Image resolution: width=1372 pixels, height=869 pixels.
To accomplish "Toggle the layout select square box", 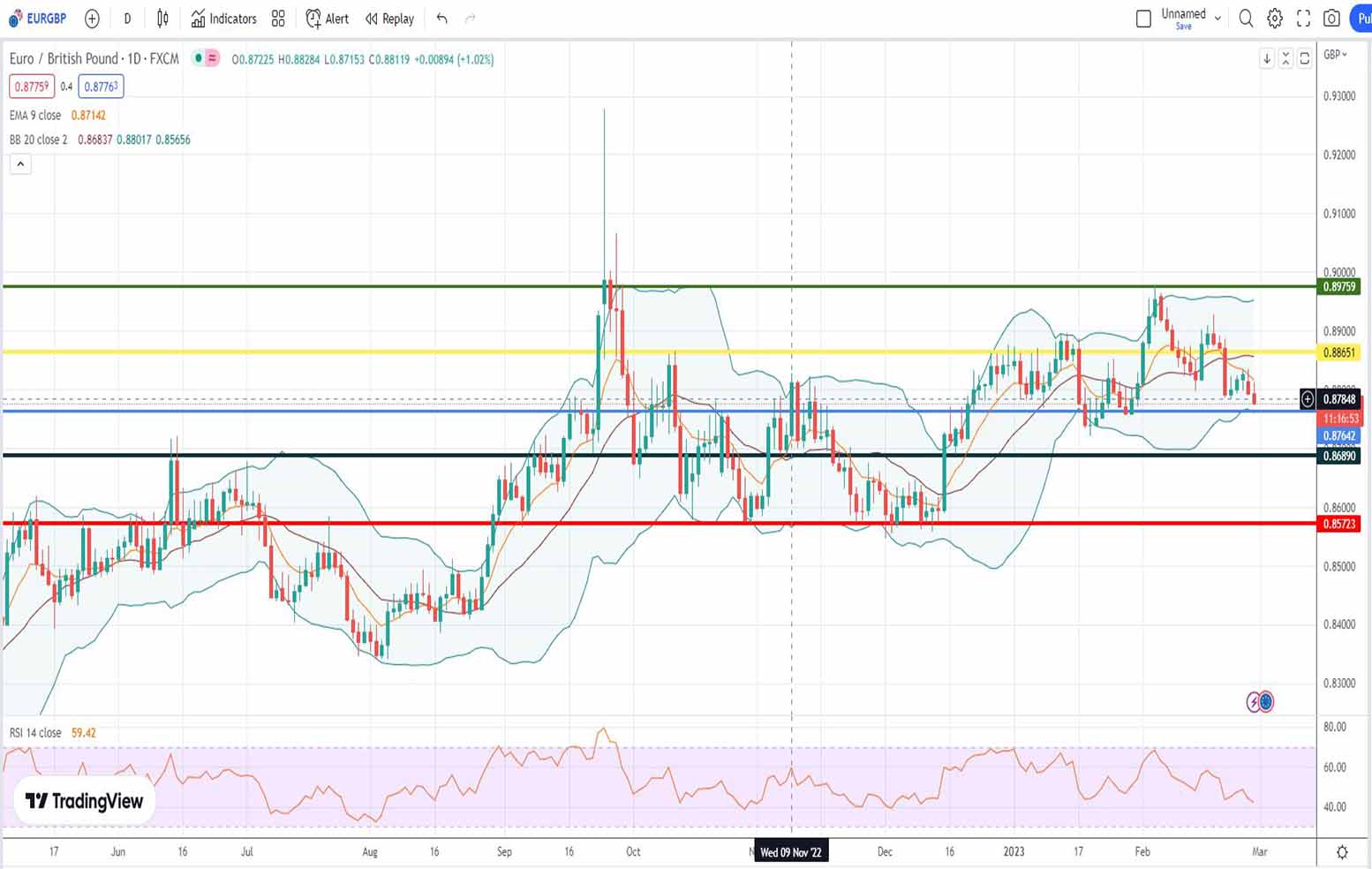I will pyautogui.click(x=1143, y=19).
